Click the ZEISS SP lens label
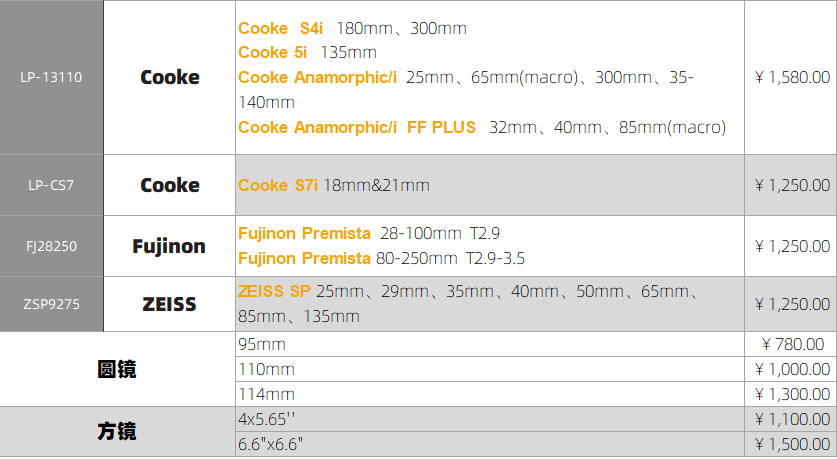837x459 pixels. pyautogui.click(x=274, y=292)
